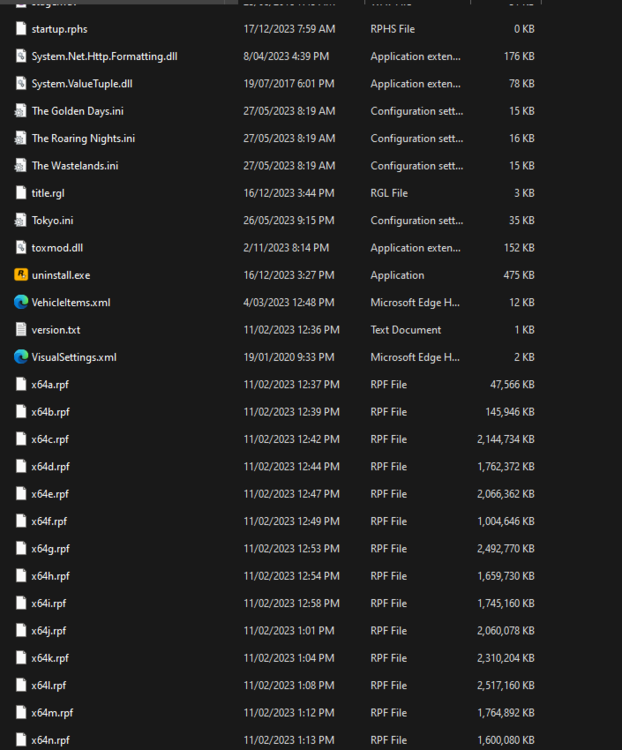Click the x64f.rpf file icon
Screen dimensions: 622x750
21,521
